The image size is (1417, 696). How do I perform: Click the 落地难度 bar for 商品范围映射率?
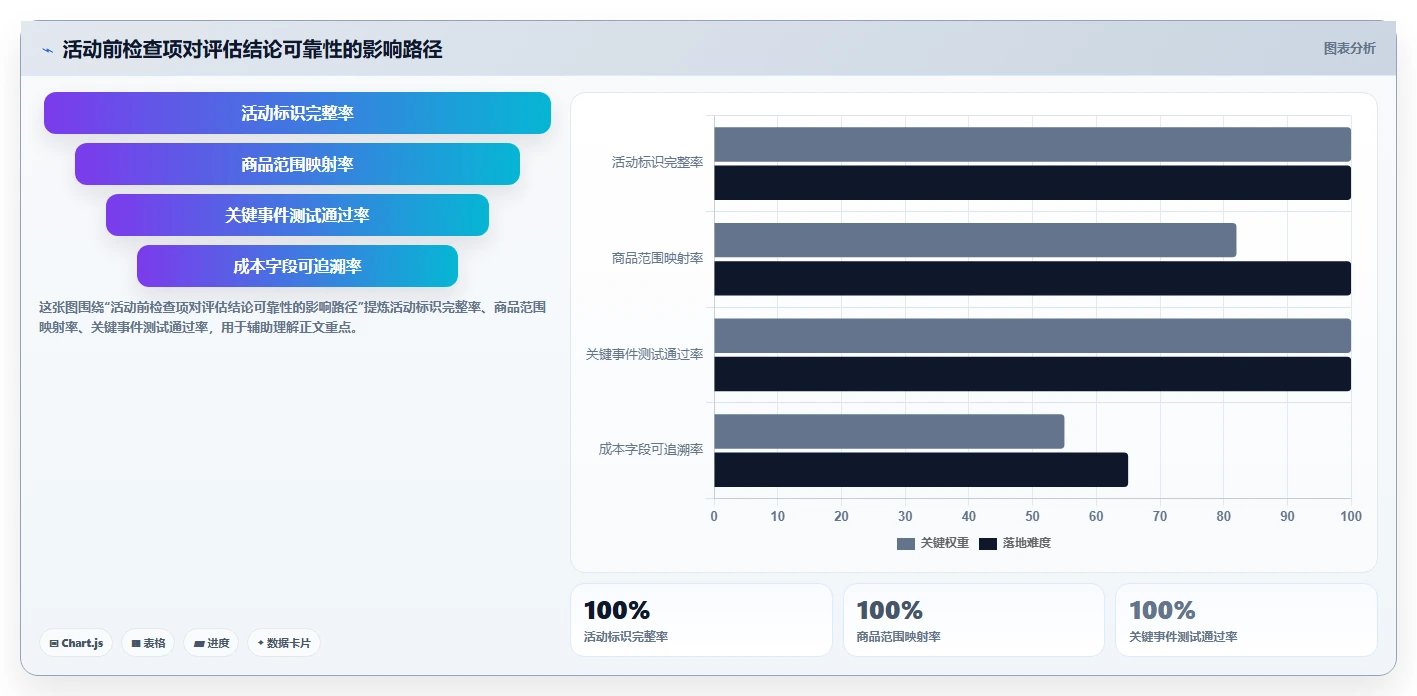(x=1032, y=278)
